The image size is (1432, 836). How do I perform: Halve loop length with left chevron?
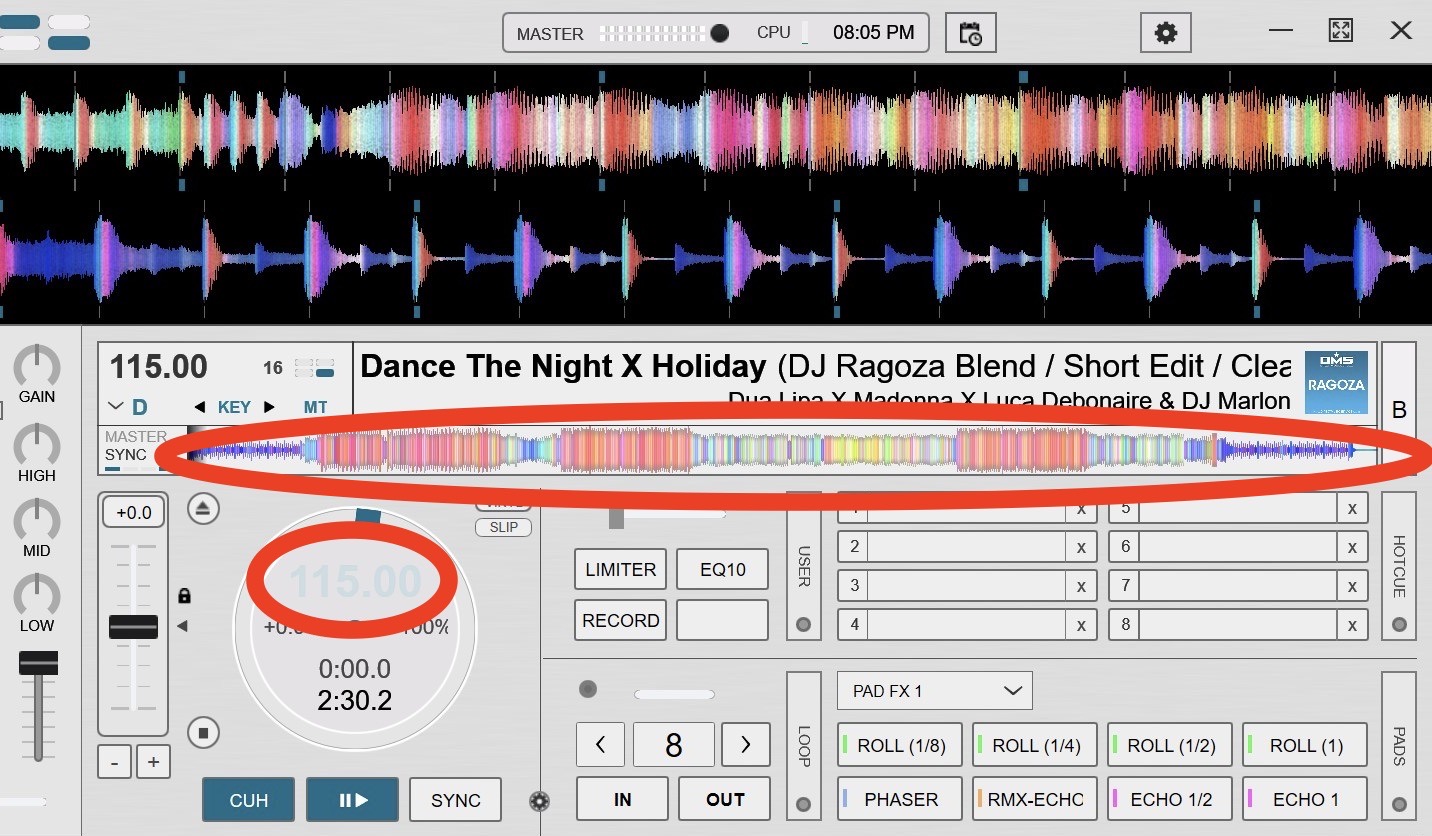(x=601, y=745)
